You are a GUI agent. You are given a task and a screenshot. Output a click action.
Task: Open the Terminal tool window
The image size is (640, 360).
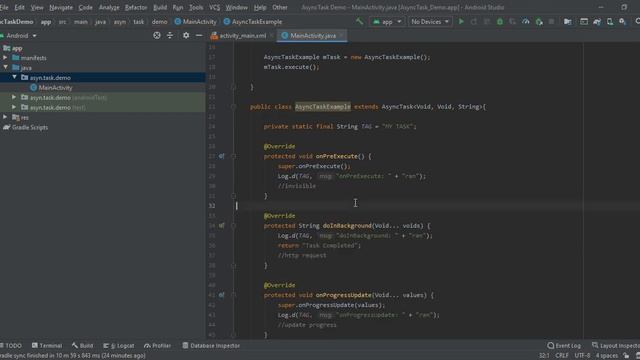[47, 346]
